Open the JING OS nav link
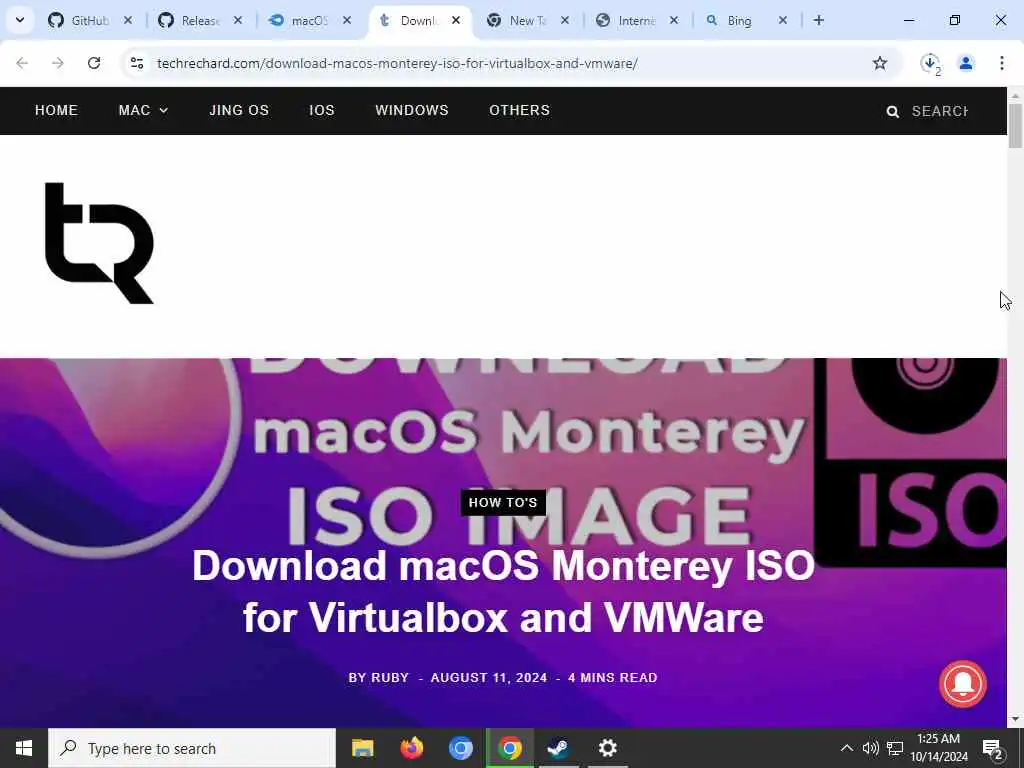Image resolution: width=1024 pixels, height=768 pixels. (x=239, y=110)
